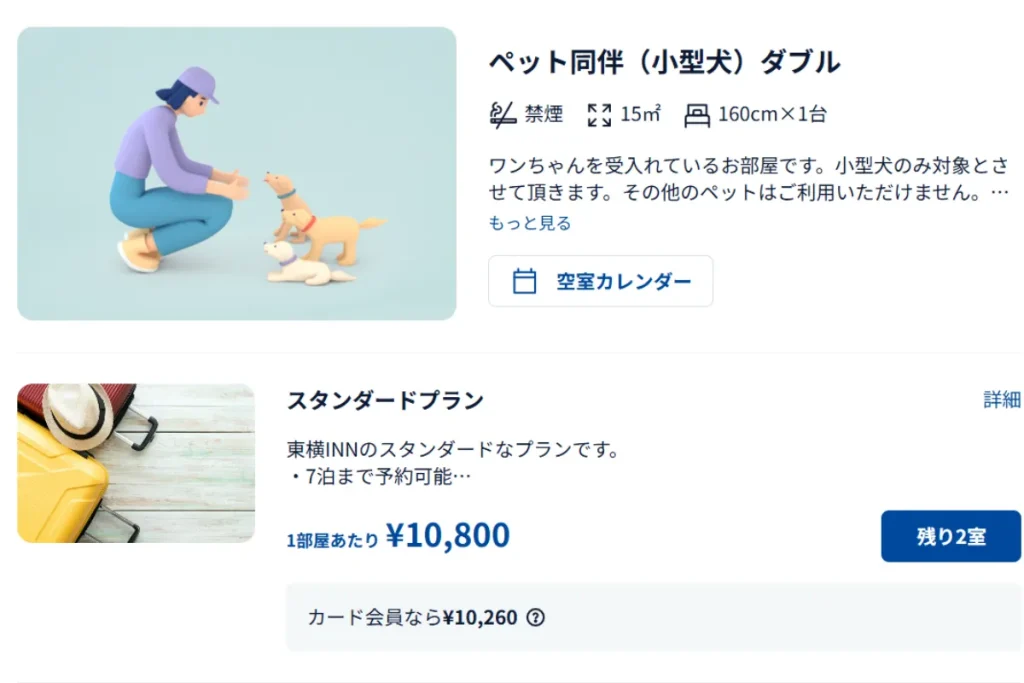Click the 15㎡ room size text
The image size is (1024, 683).
tap(640, 114)
